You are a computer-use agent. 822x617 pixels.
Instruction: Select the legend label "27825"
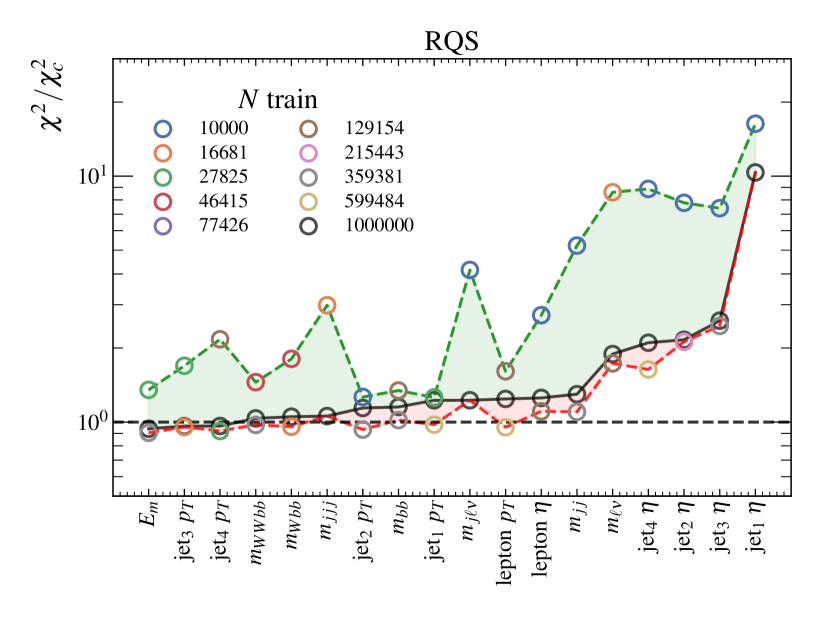[x=223, y=177]
